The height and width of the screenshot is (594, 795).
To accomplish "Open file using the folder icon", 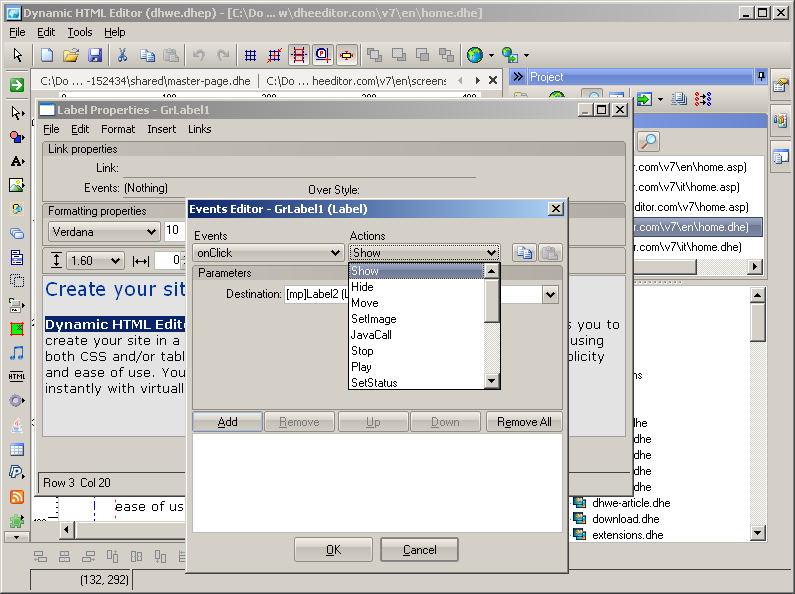I will pyautogui.click(x=71, y=55).
